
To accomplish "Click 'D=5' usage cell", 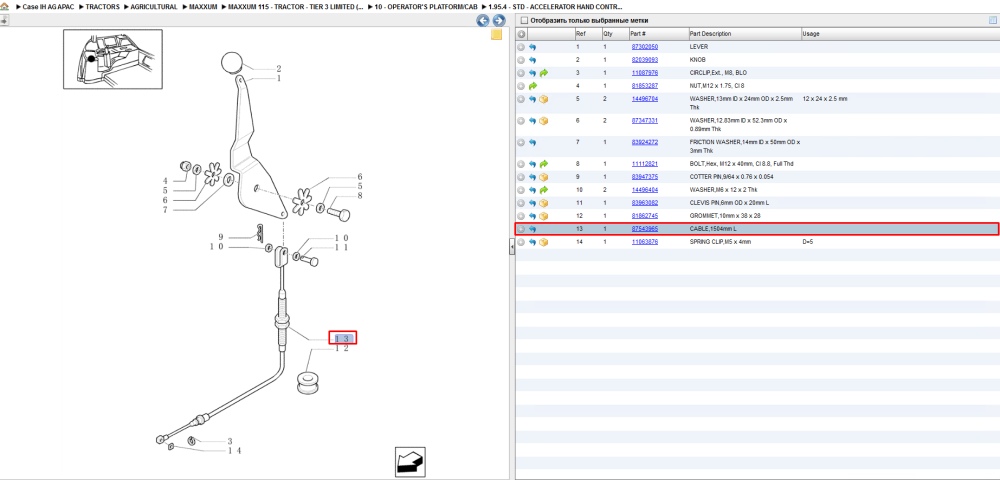I will point(808,242).
